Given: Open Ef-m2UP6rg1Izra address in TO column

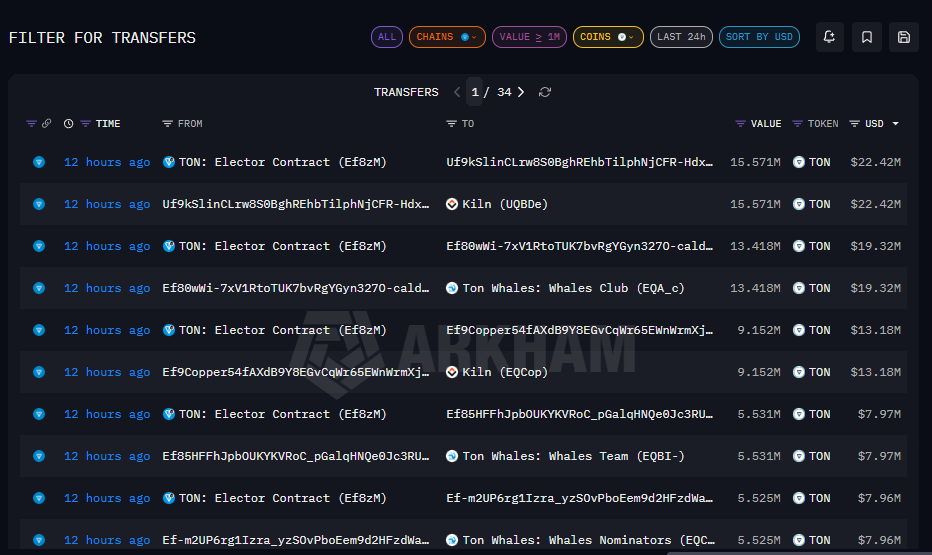Looking at the screenshot, I should [580, 499].
